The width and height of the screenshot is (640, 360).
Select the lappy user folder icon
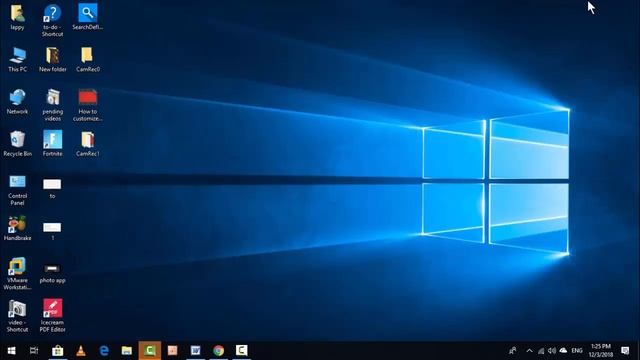[x=17, y=17]
